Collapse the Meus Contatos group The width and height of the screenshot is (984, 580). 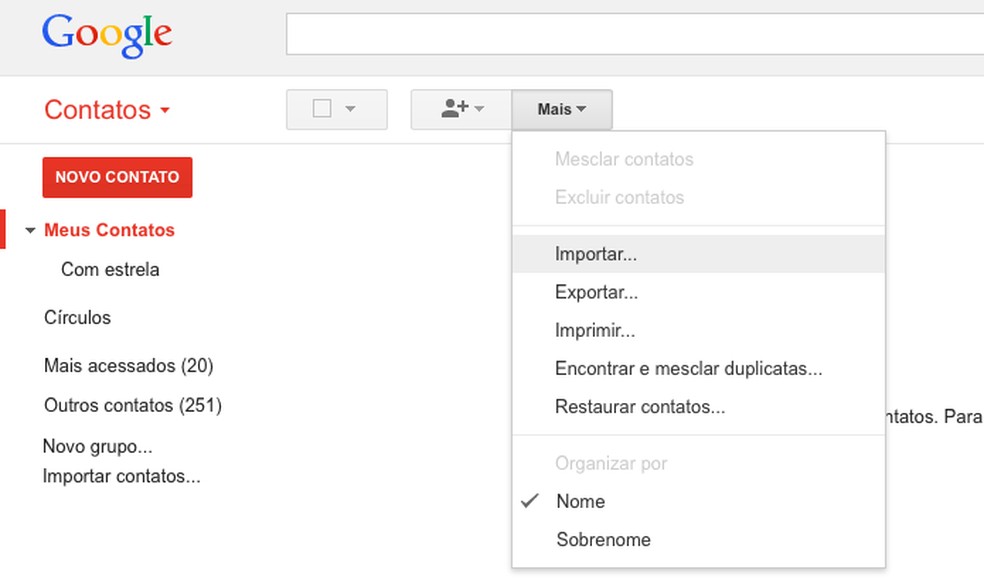coord(28,229)
